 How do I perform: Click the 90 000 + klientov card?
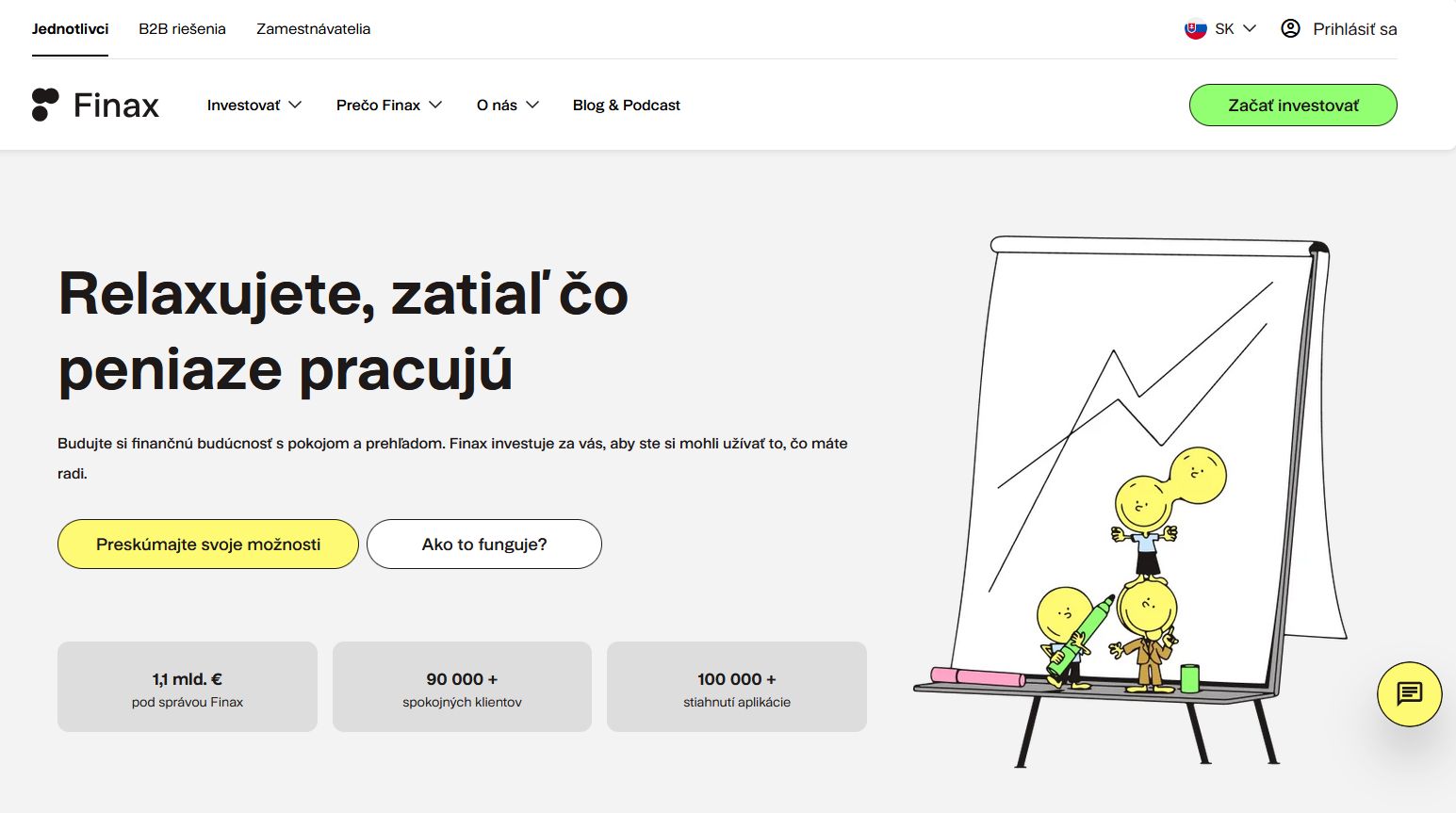(x=462, y=687)
